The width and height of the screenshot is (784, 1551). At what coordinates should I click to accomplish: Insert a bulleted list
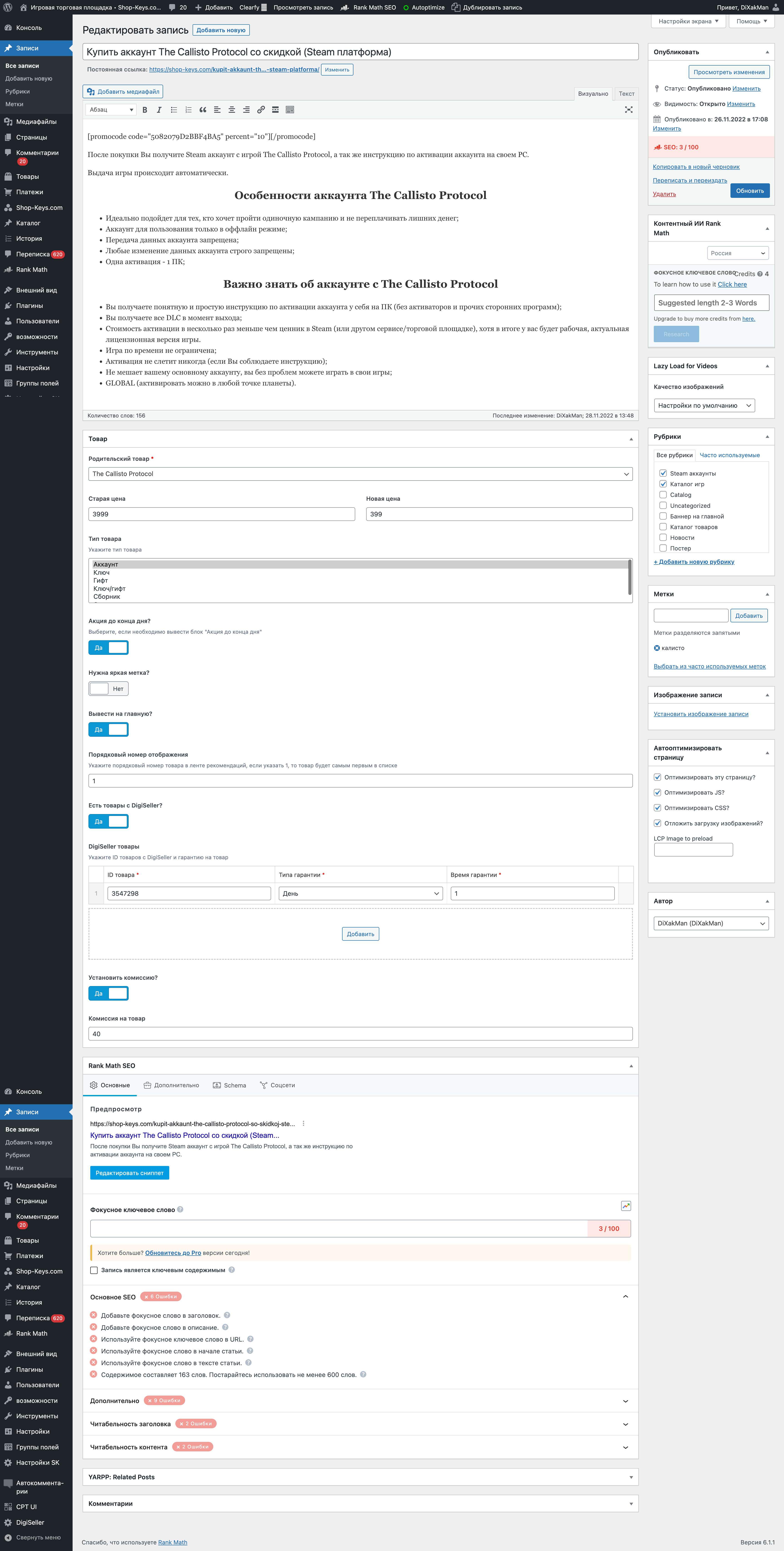(174, 110)
